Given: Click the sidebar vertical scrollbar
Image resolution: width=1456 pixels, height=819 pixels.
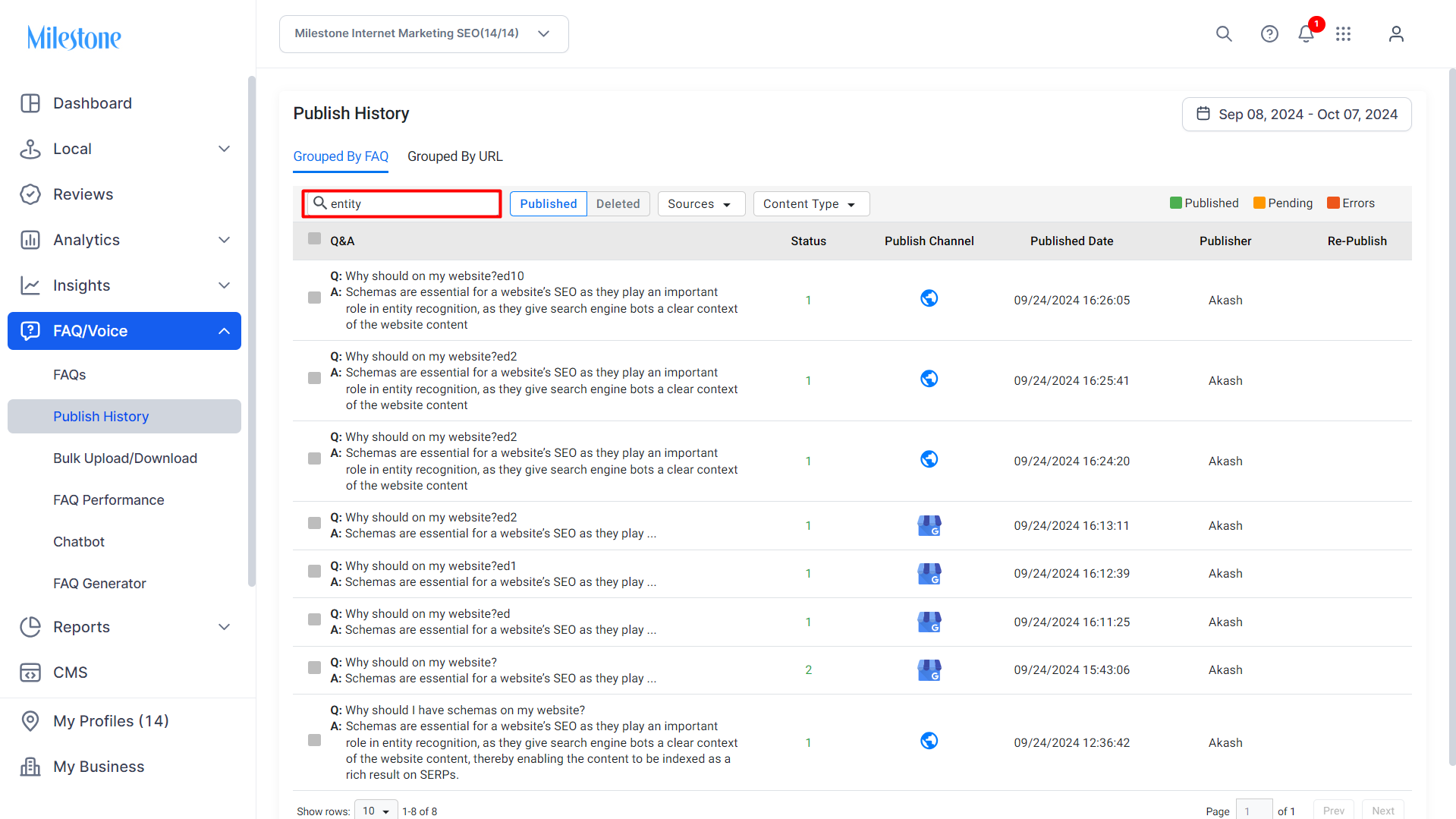Looking at the screenshot, I should coord(251,331).
